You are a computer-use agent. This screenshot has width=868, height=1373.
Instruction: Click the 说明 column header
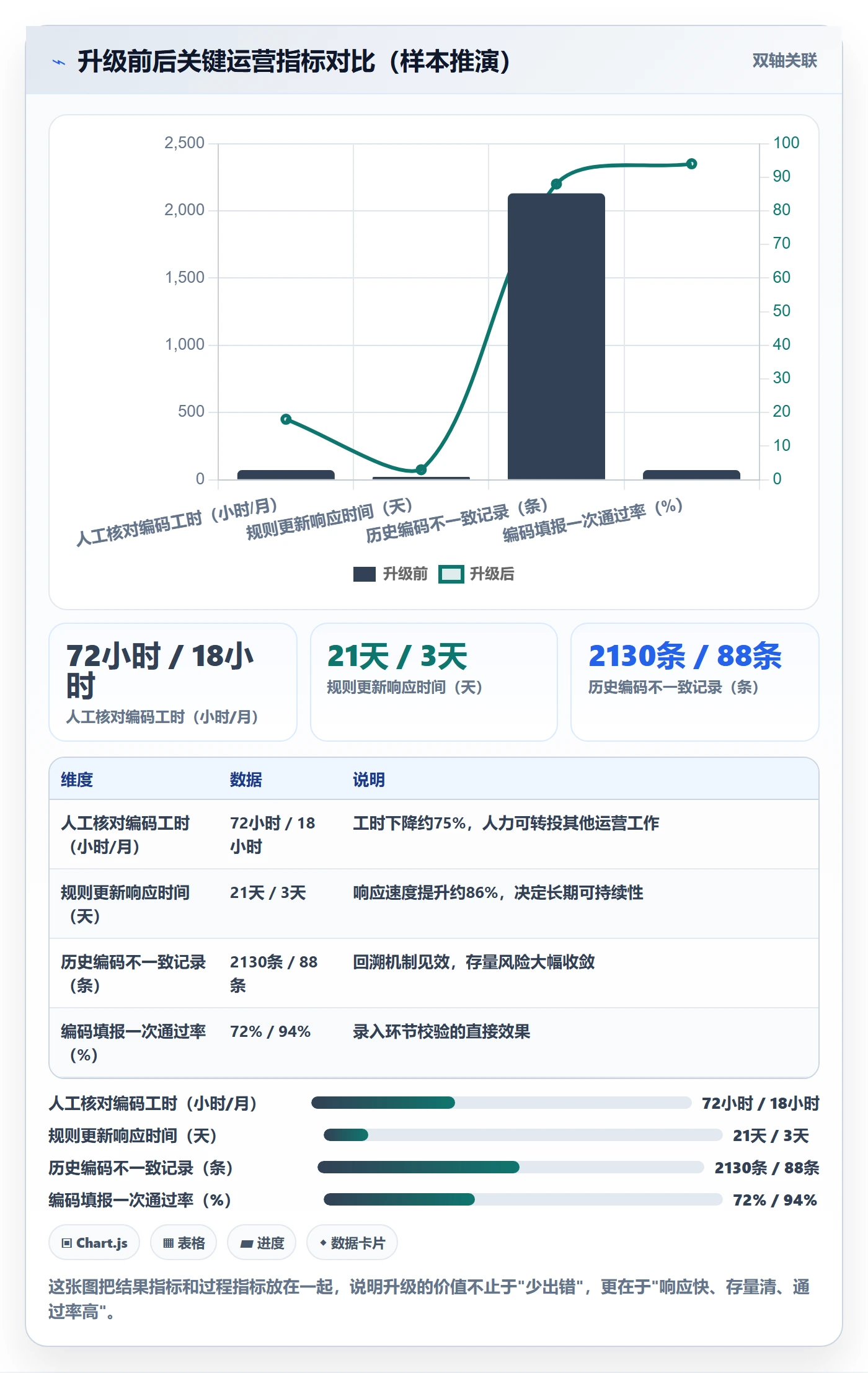369,780
